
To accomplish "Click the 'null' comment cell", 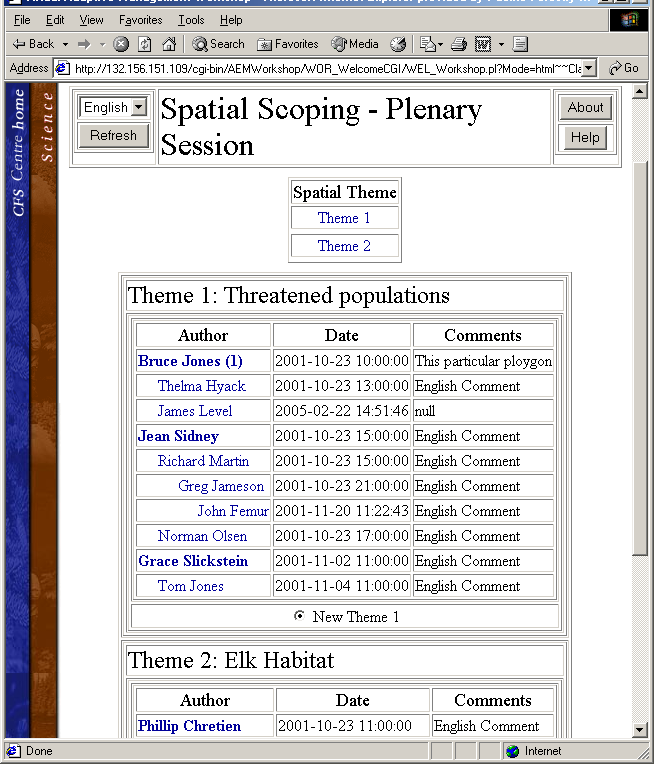I will tap(483, 411).
